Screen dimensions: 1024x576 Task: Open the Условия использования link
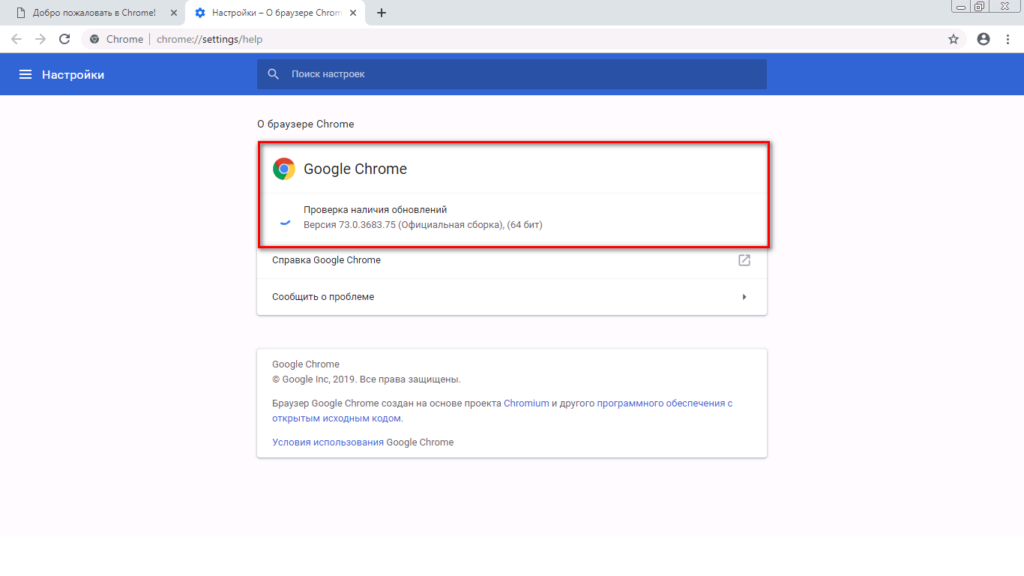point(328,442)
